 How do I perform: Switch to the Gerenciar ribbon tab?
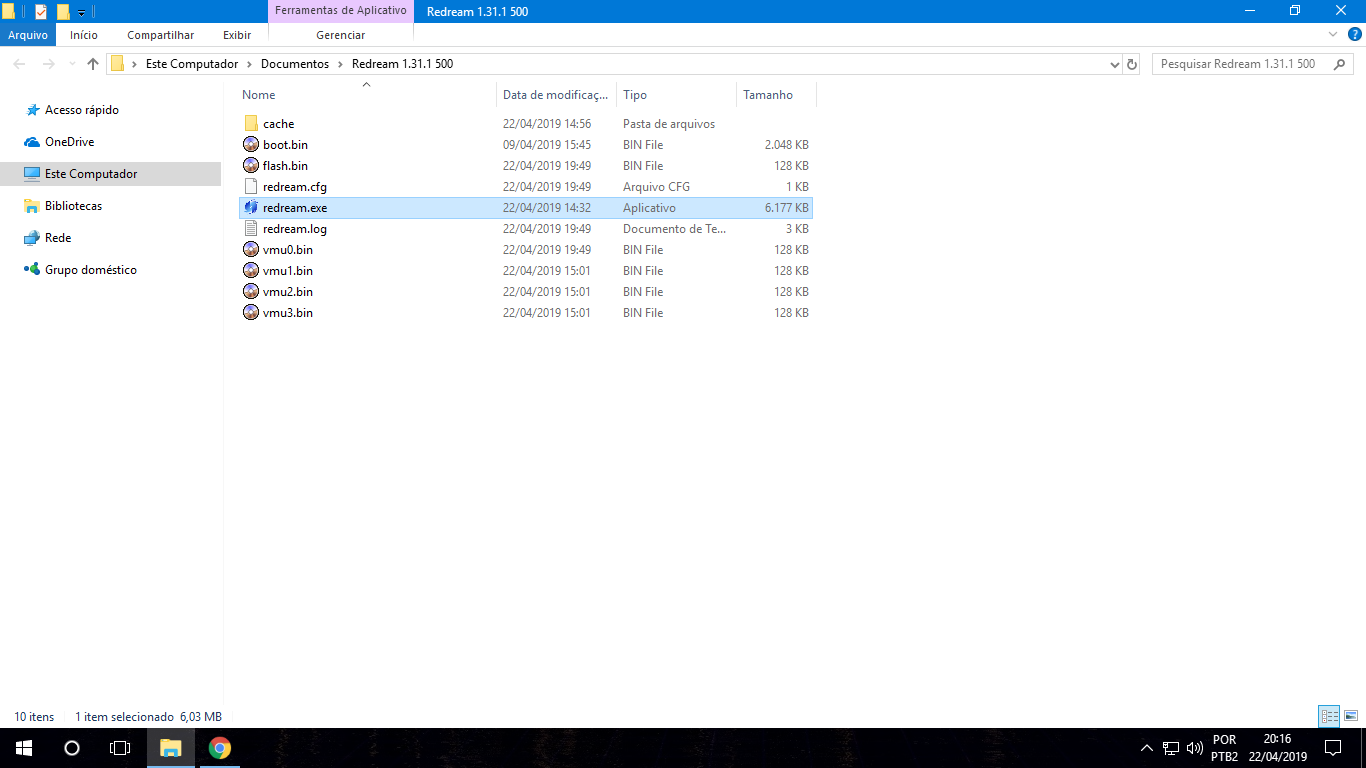click(340, 35)
